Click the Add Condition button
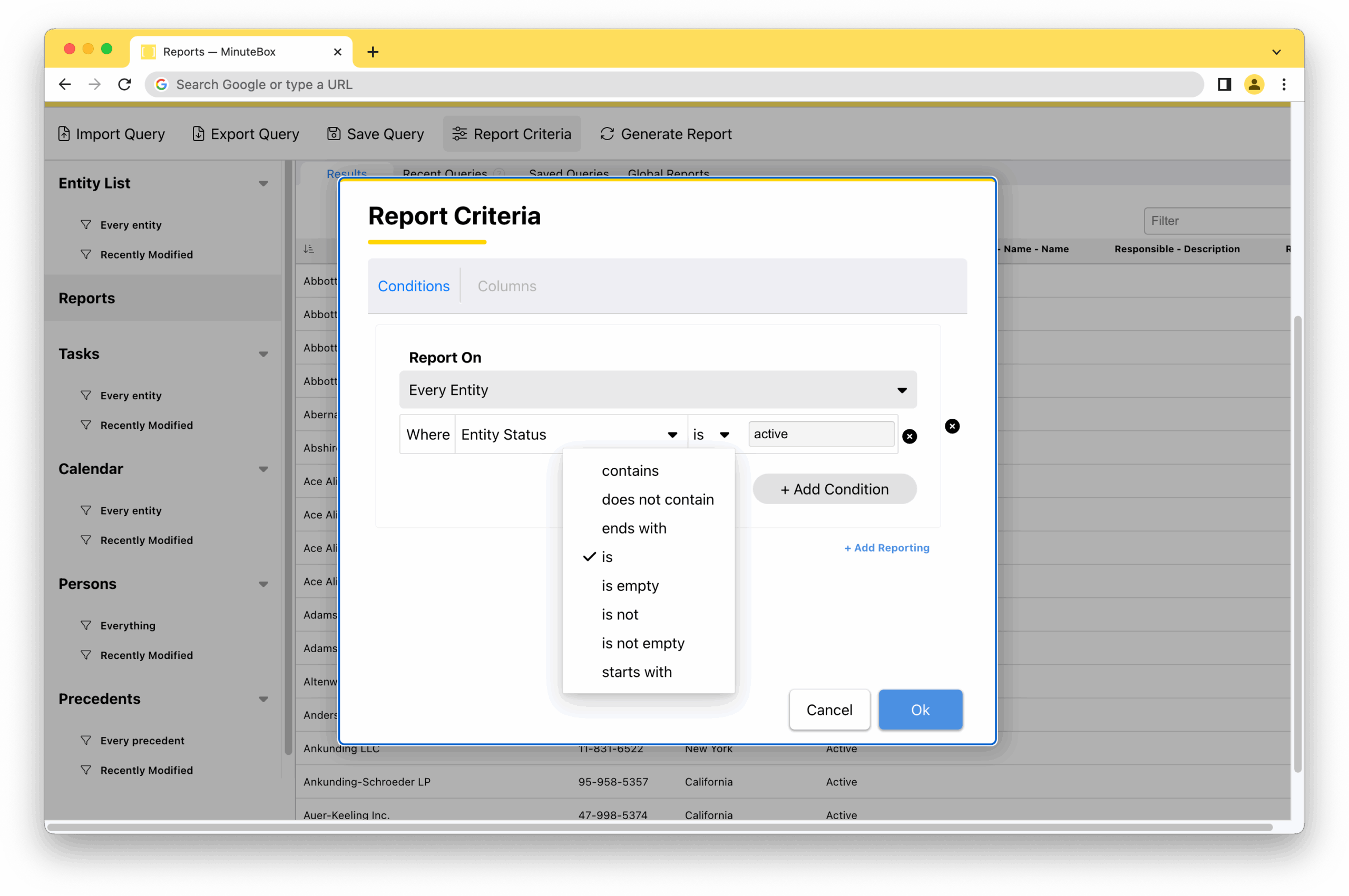 pos(835,489)
